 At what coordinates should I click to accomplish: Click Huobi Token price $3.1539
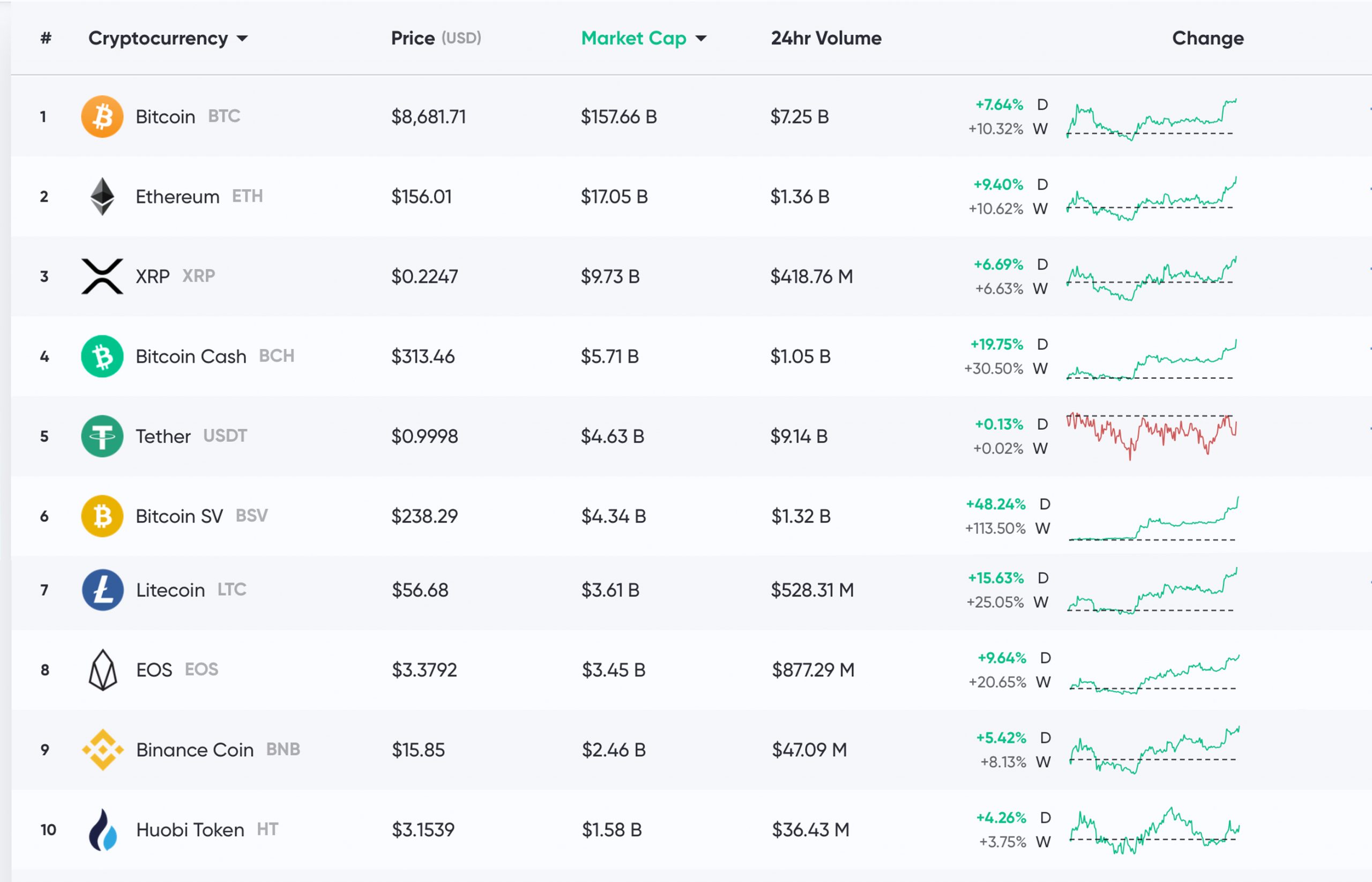click(423, 829)
